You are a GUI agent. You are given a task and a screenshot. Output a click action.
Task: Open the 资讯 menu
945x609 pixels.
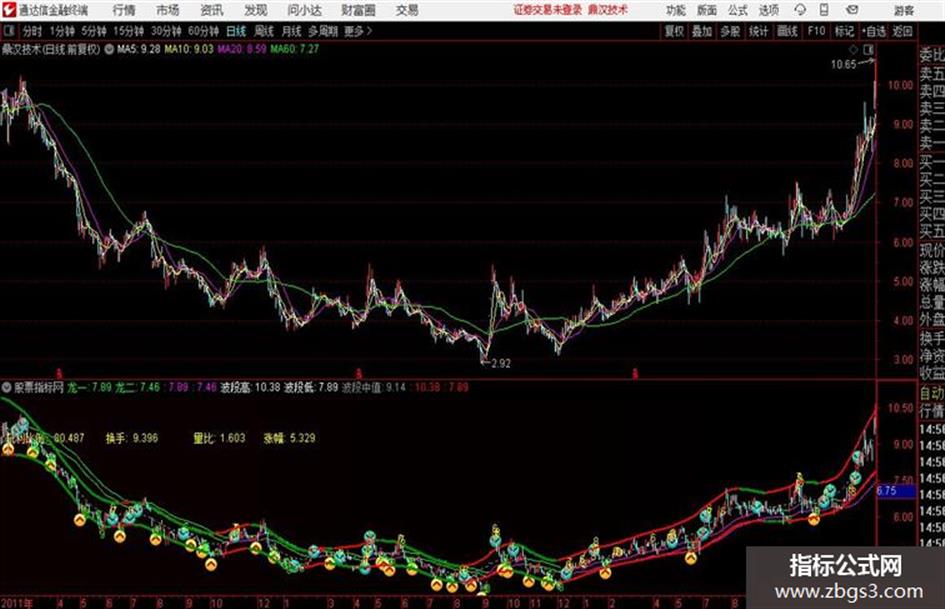212,10
